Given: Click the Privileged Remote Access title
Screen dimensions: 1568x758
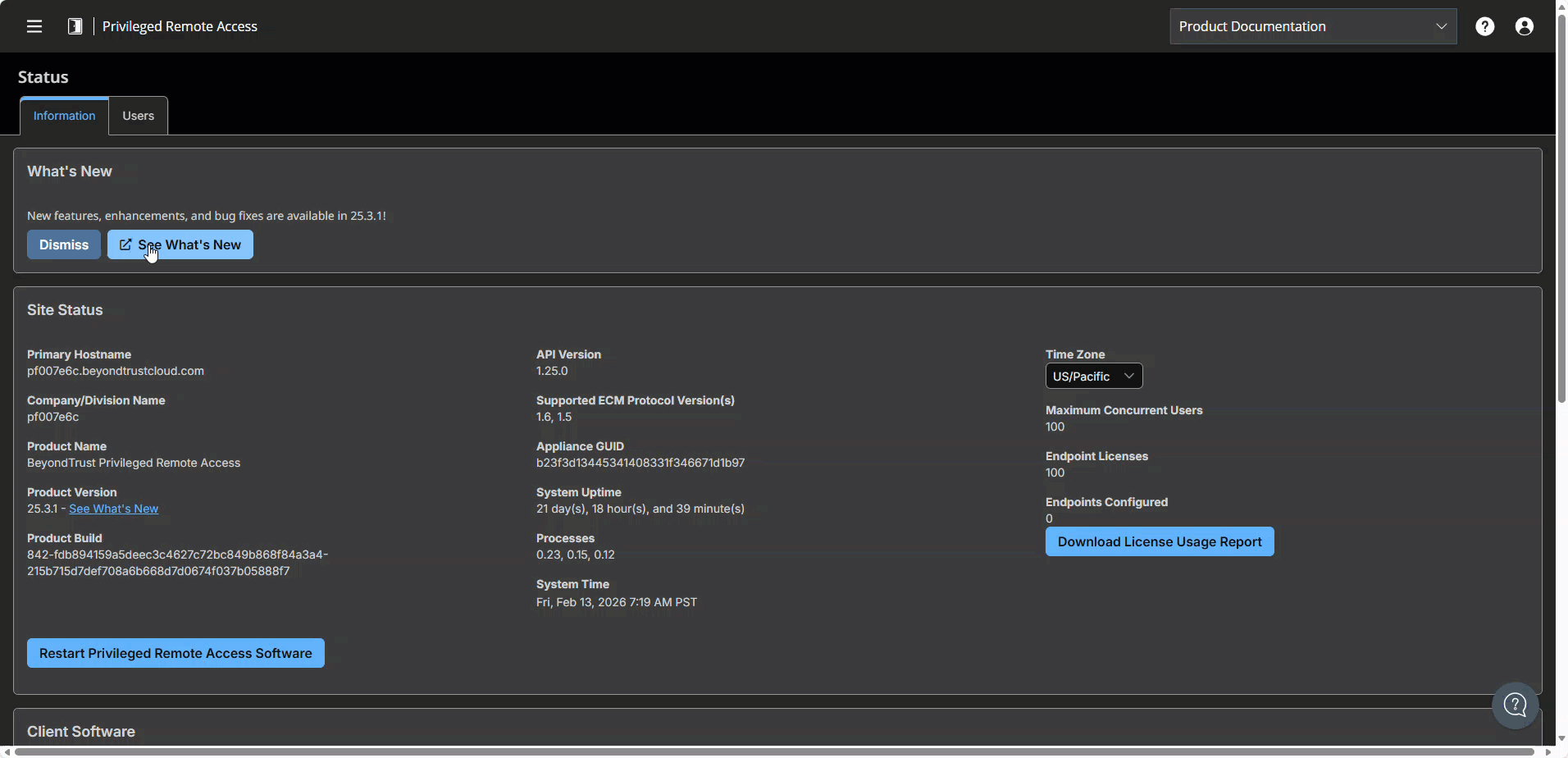Looking at the screenshot, I should (180, 26).
